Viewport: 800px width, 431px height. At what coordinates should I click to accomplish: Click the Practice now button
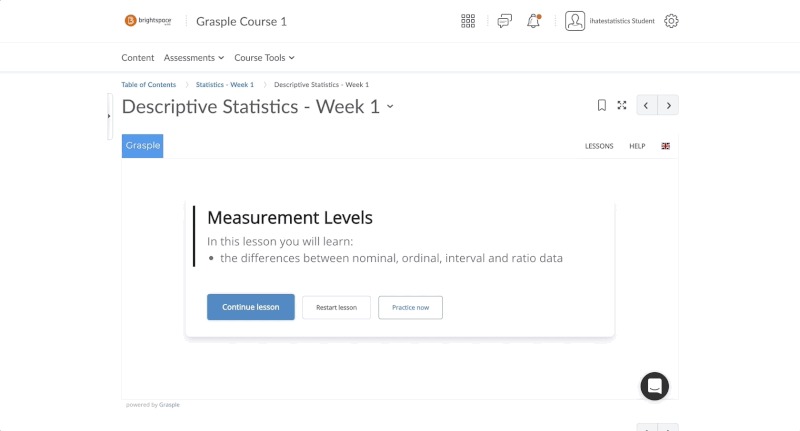(410, 307)
